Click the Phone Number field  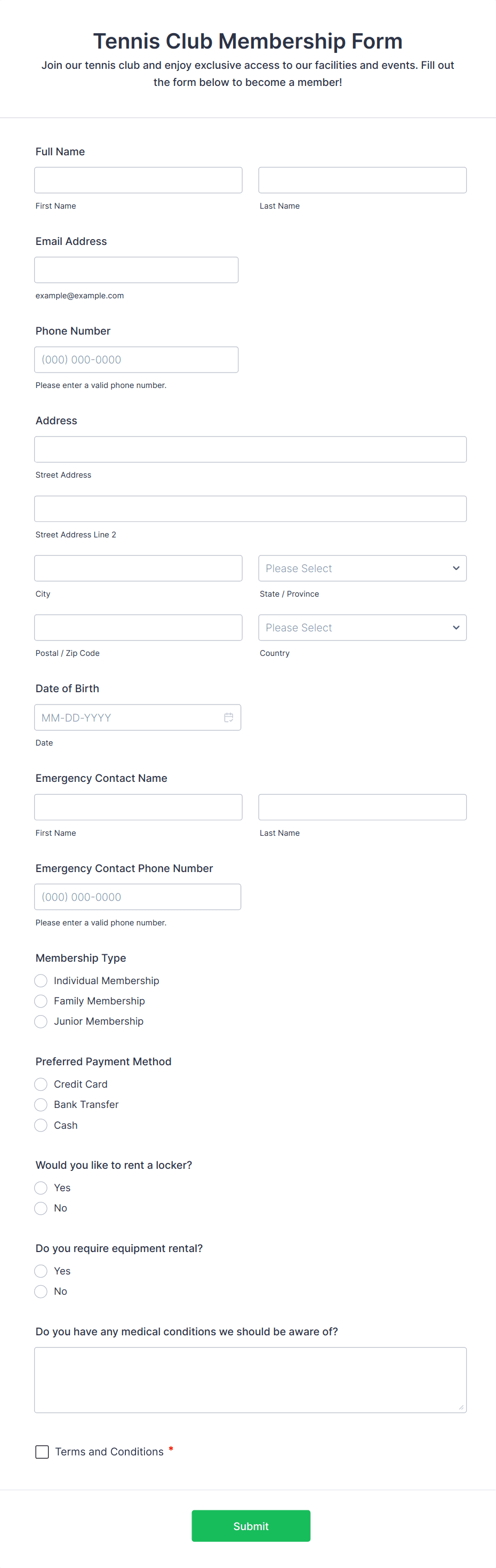click(135, 359)
